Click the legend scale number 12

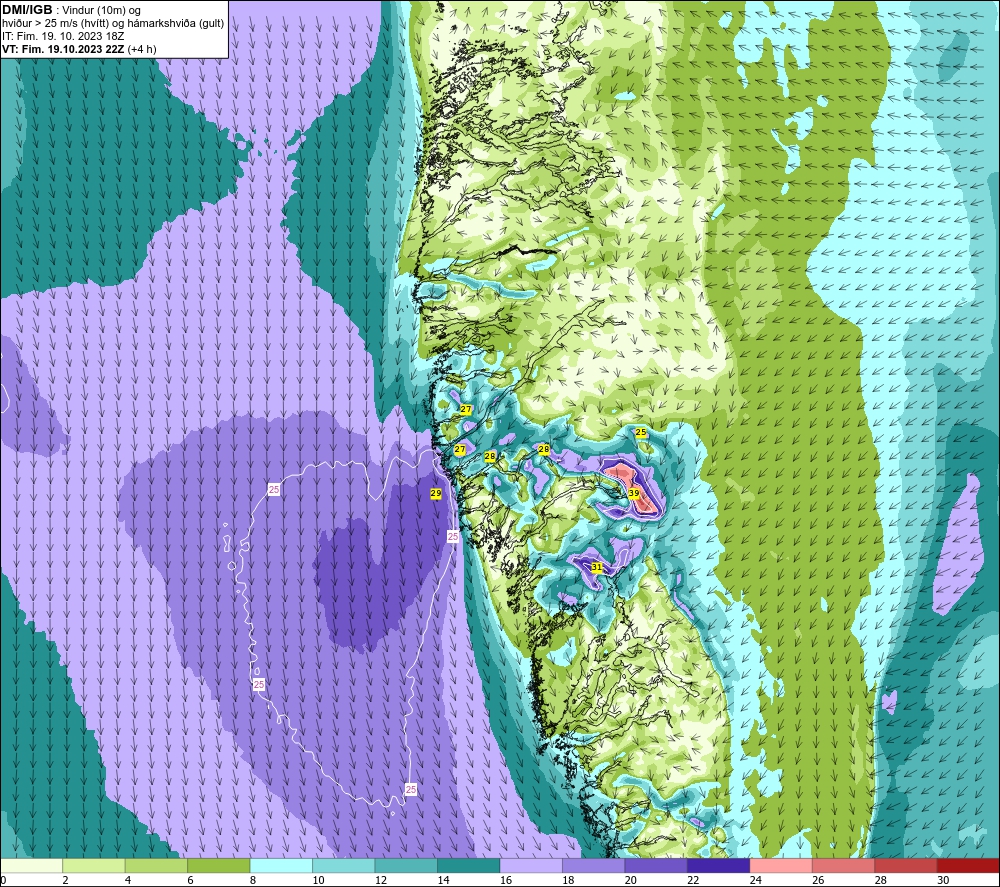[x=381, y=880]
